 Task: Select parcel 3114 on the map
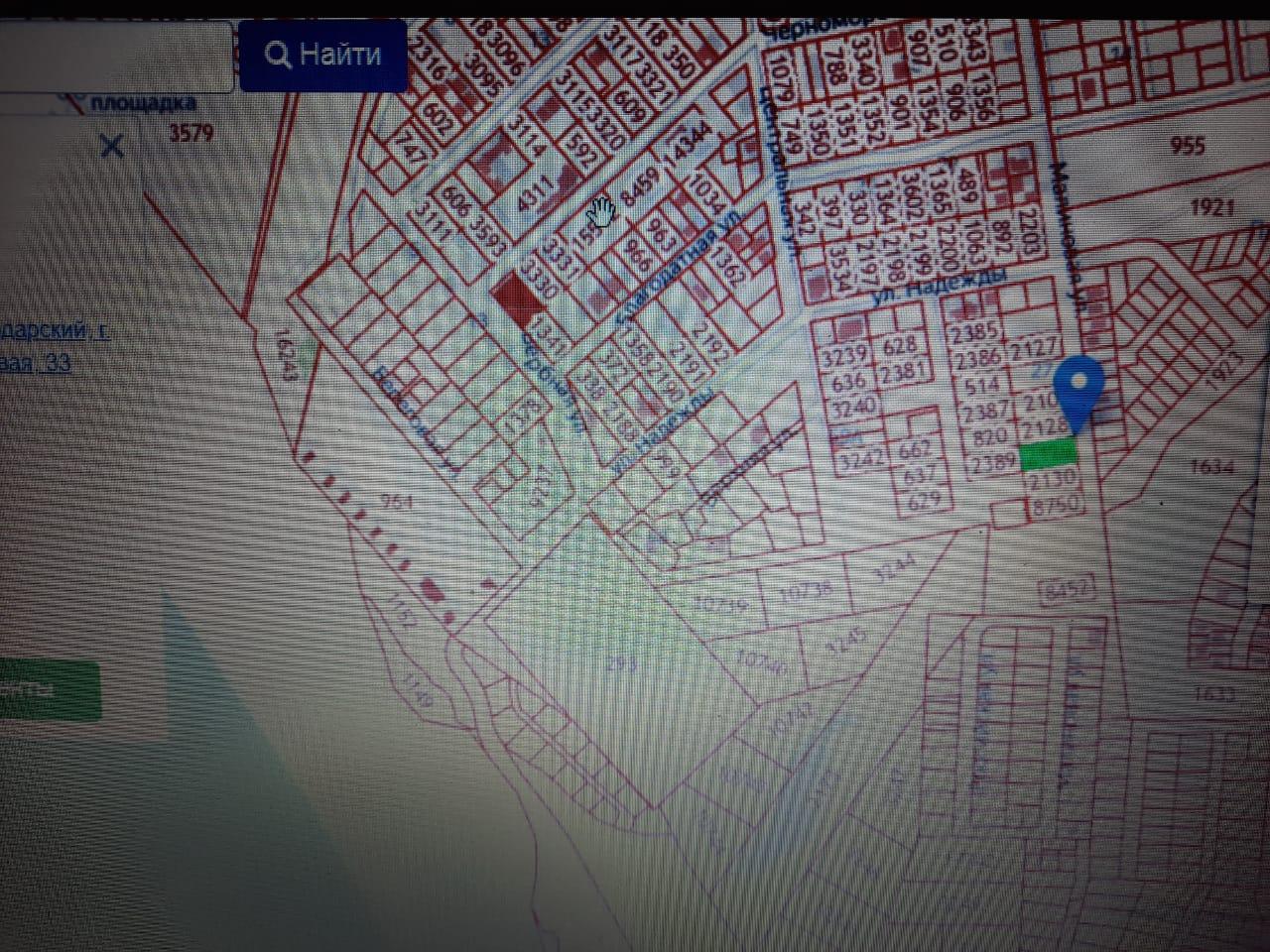(x=528, y=137)
